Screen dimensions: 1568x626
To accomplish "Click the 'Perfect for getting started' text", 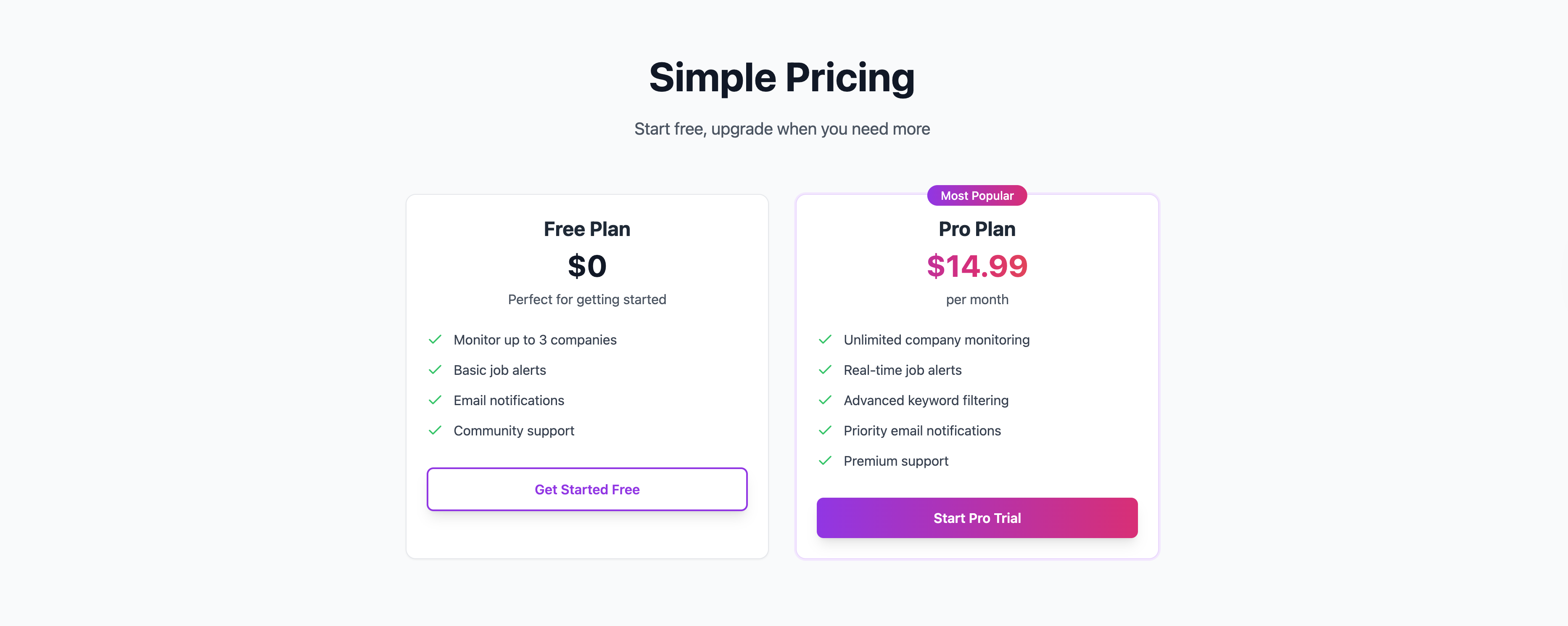I will [587, 300].
